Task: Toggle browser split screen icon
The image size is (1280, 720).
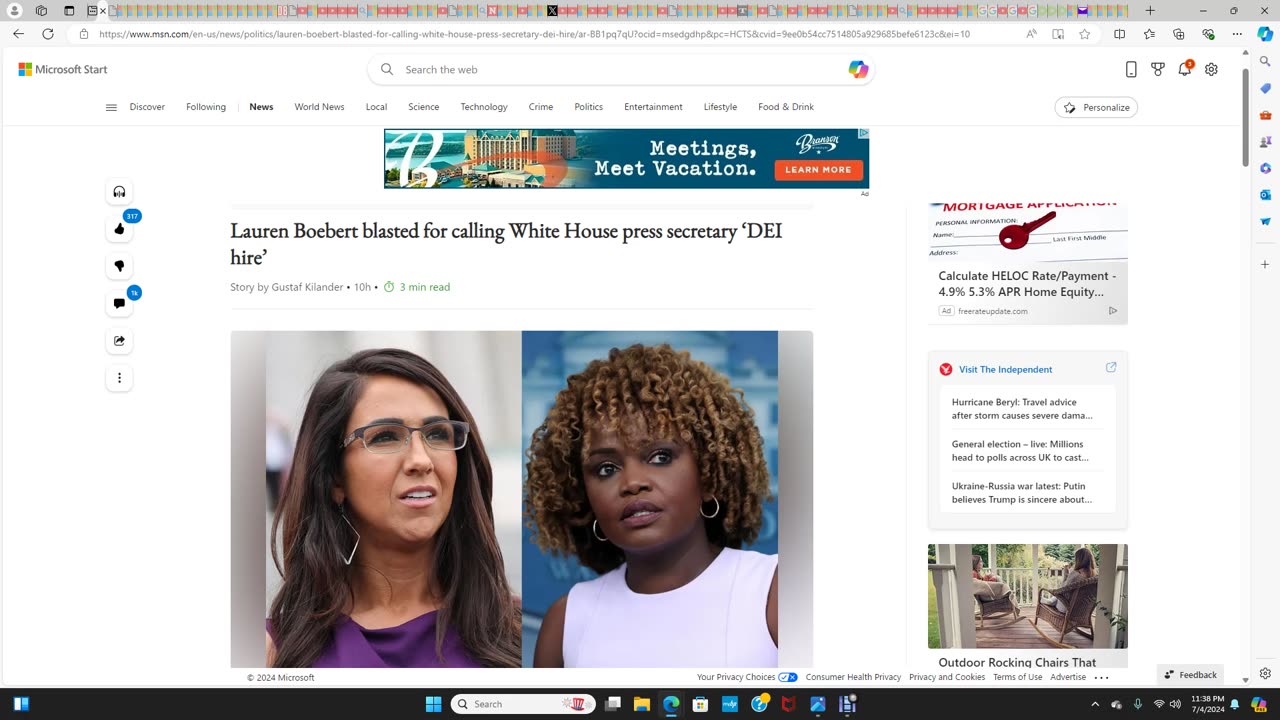Action: pyautogui.click(x=1120, y=34)
